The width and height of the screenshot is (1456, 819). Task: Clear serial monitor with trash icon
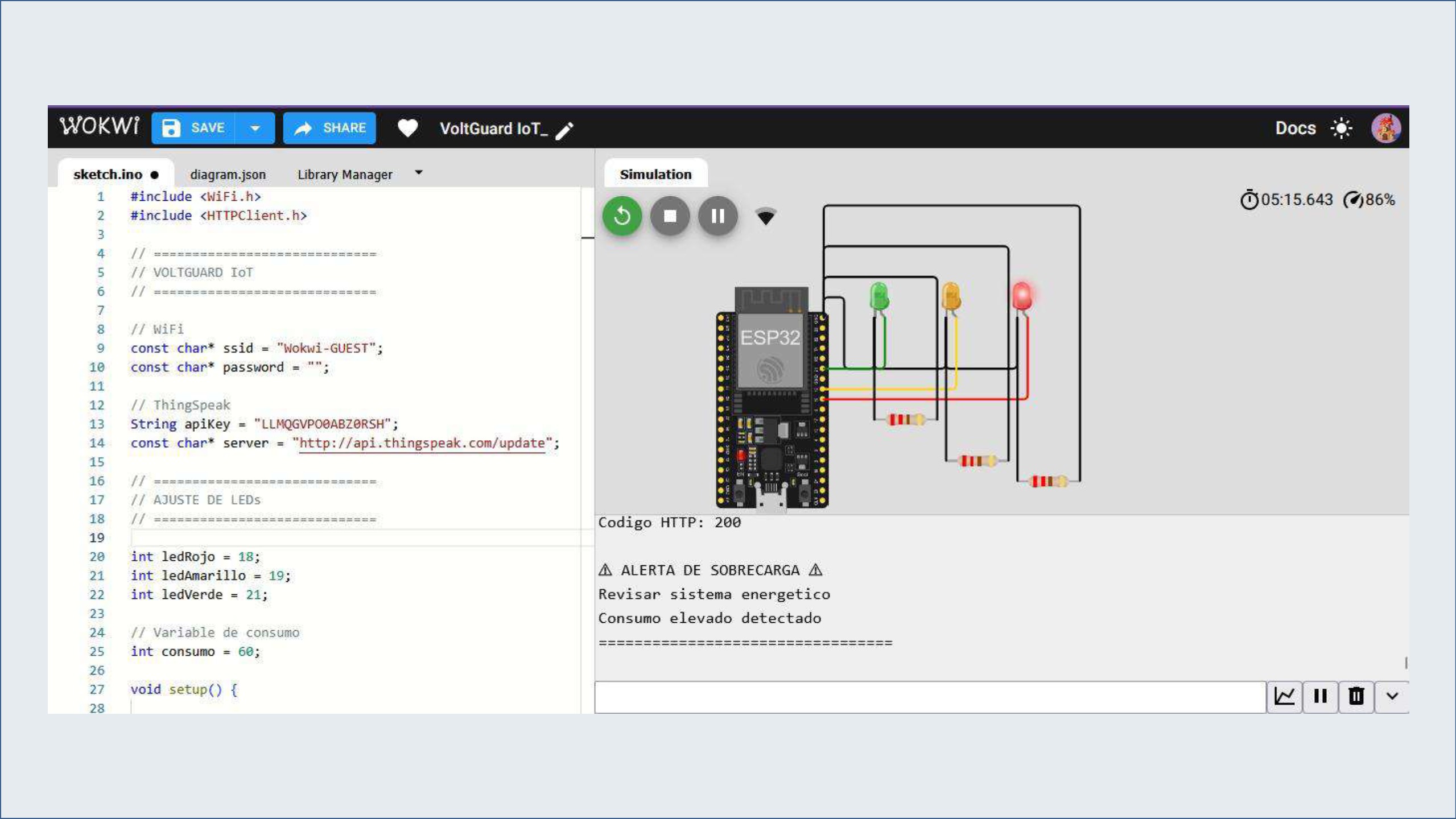[1356, 697]
